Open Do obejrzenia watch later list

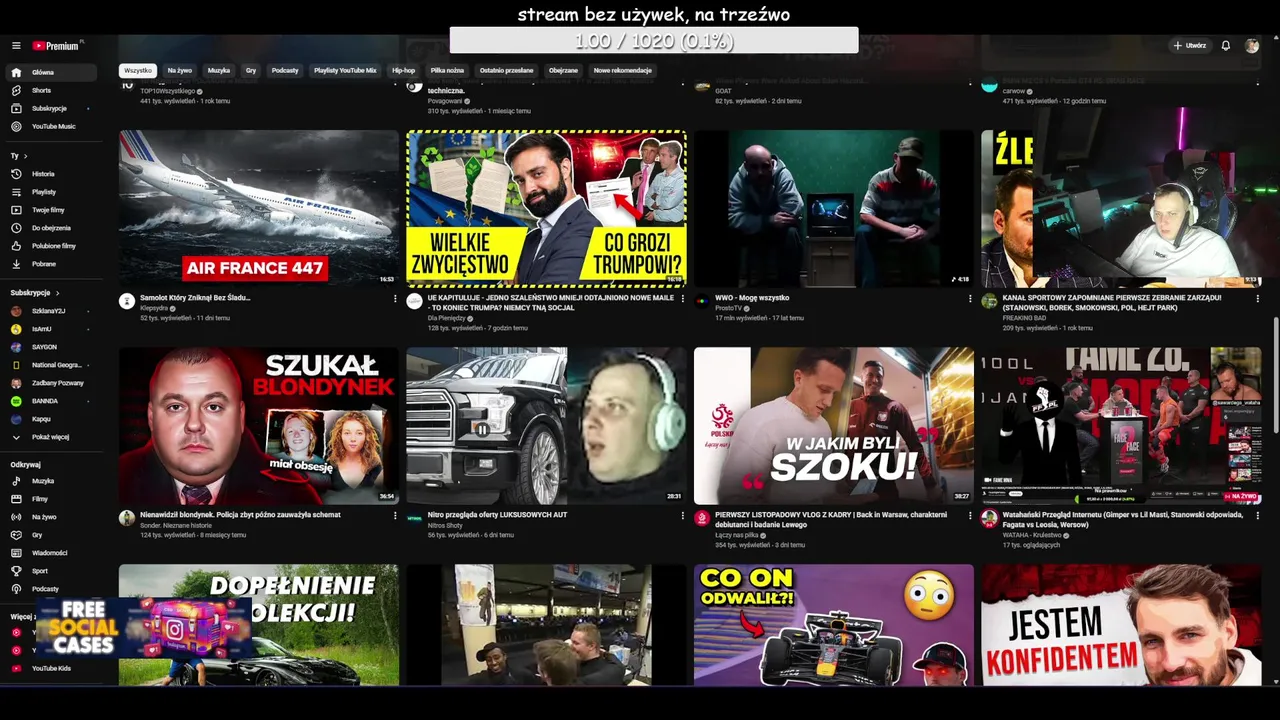[x=50, y=228]
